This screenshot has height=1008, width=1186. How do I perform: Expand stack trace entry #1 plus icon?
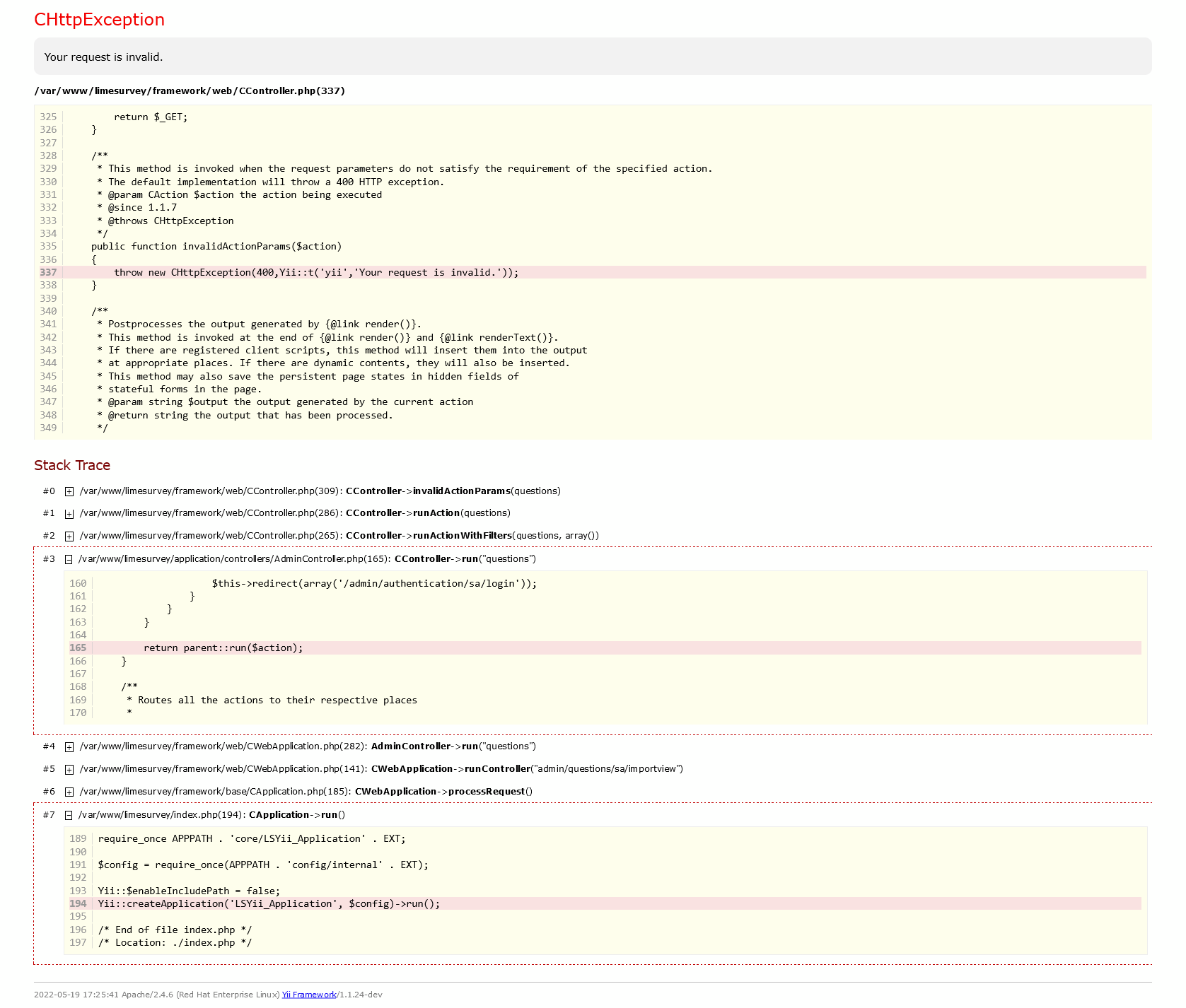click(x=69, y=514)
